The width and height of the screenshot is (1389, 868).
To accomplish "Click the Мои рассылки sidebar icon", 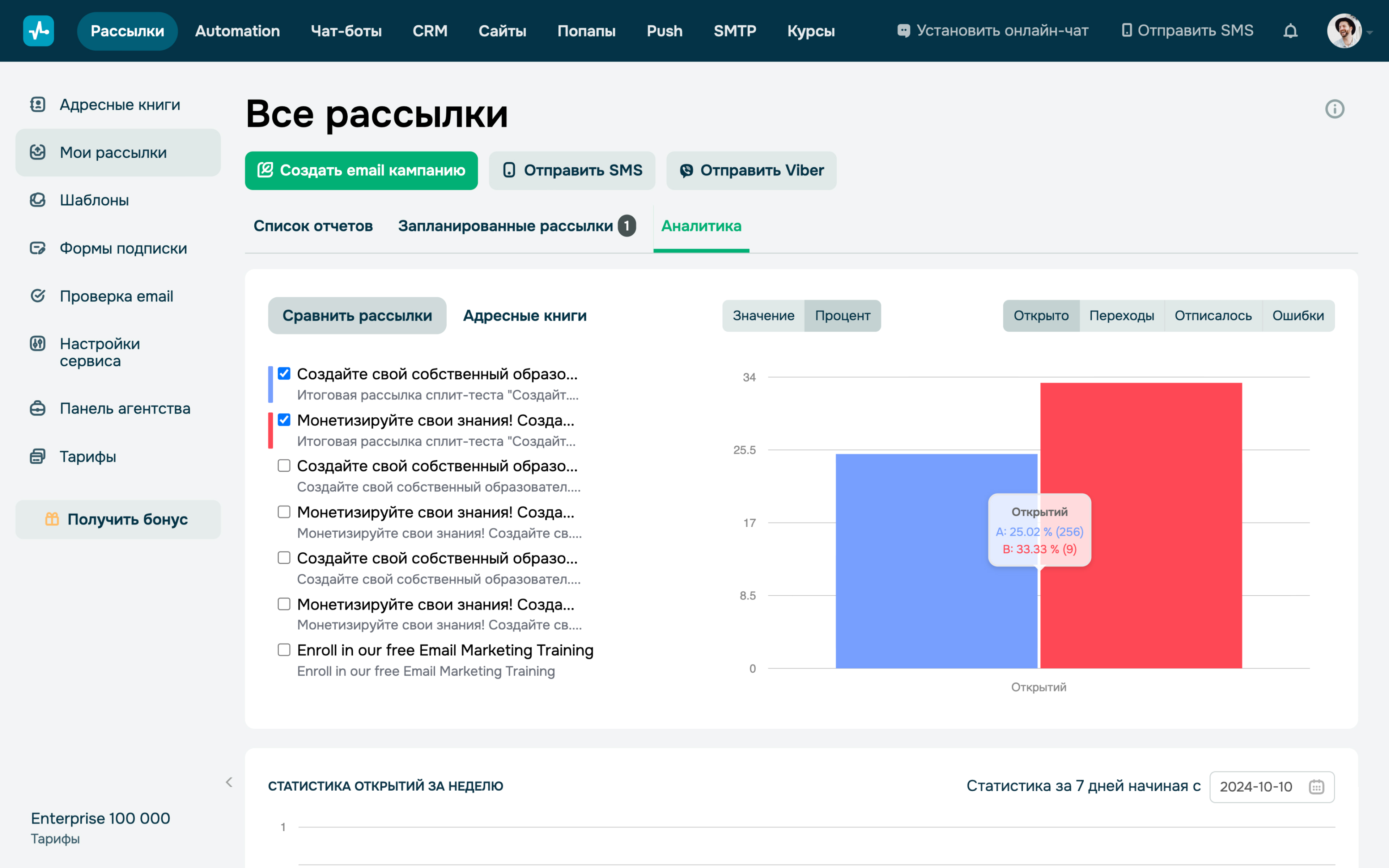I will point(38,152).
